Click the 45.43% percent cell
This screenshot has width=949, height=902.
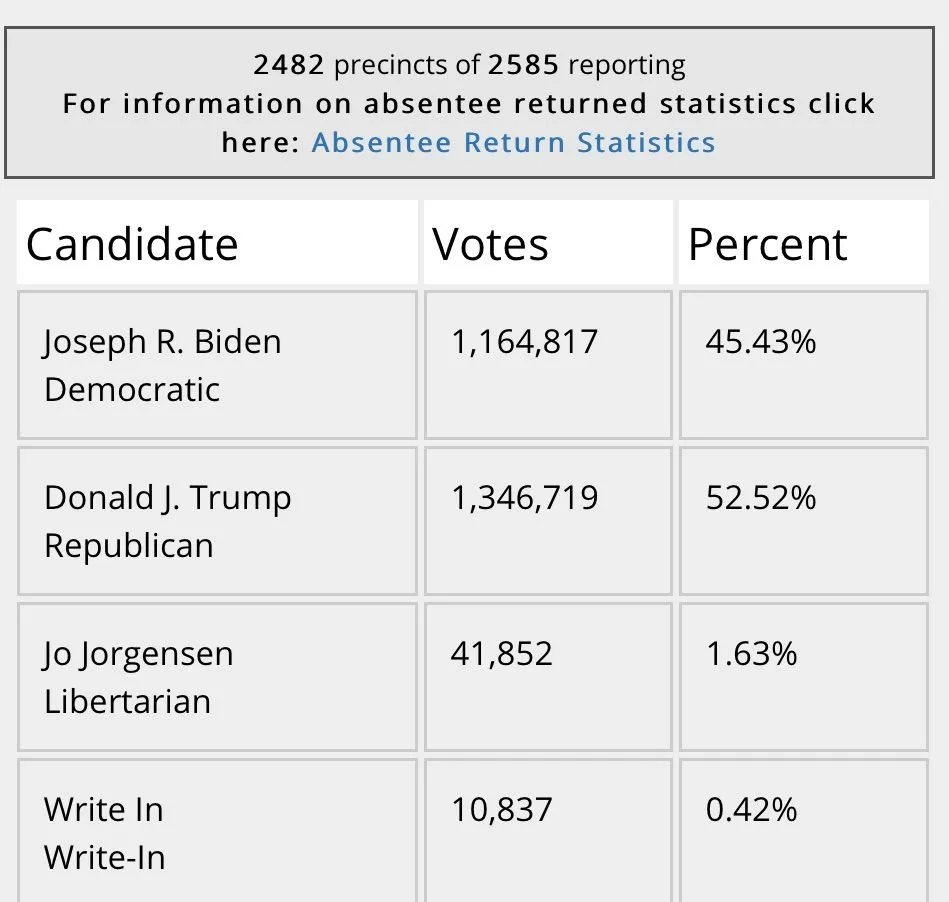[760, 342]
